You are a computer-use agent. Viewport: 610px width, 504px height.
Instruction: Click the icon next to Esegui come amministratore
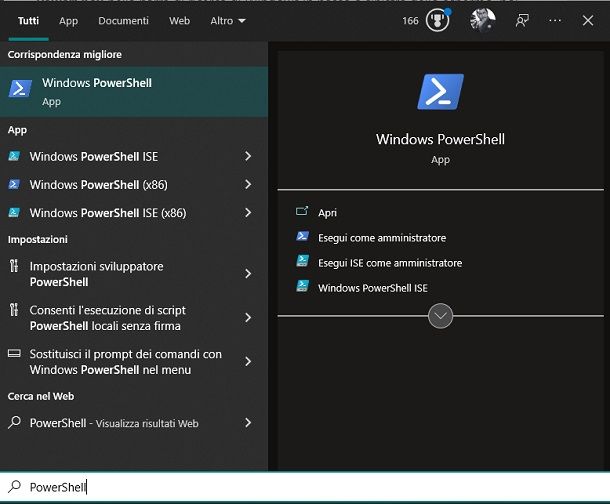point(302,236)
